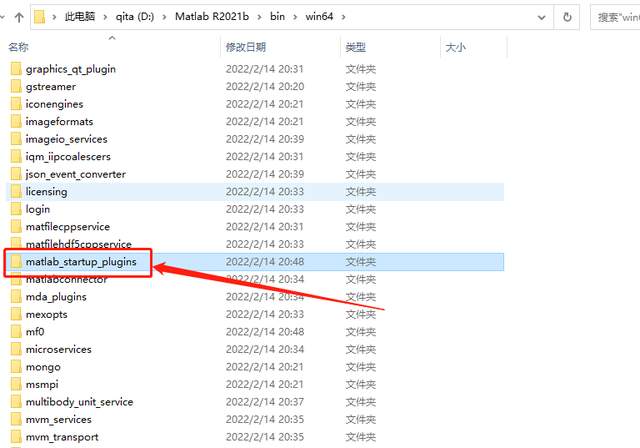
Task: Select the iconengines folder name
Action: 54,104
